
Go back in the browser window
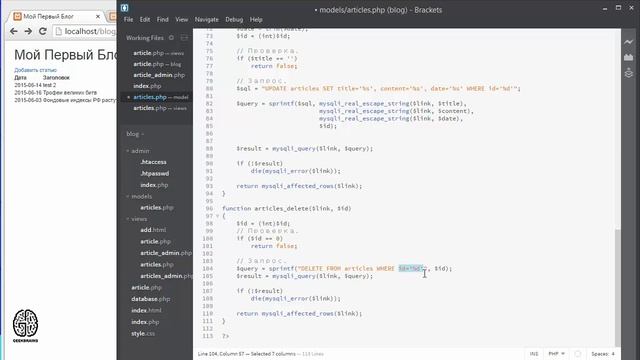[x=13, y=31]
